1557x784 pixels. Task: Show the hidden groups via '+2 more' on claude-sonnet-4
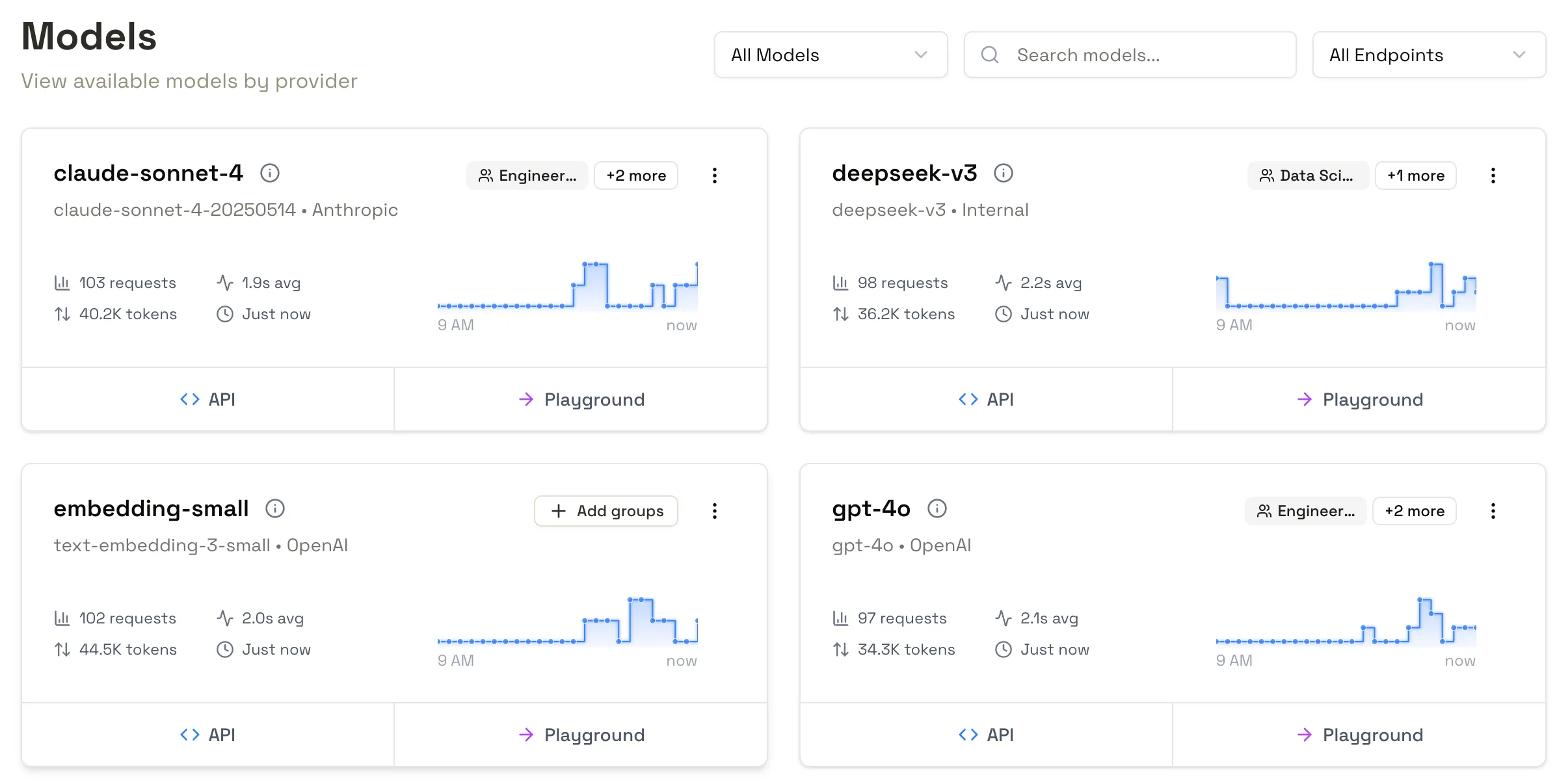point(635,176)
